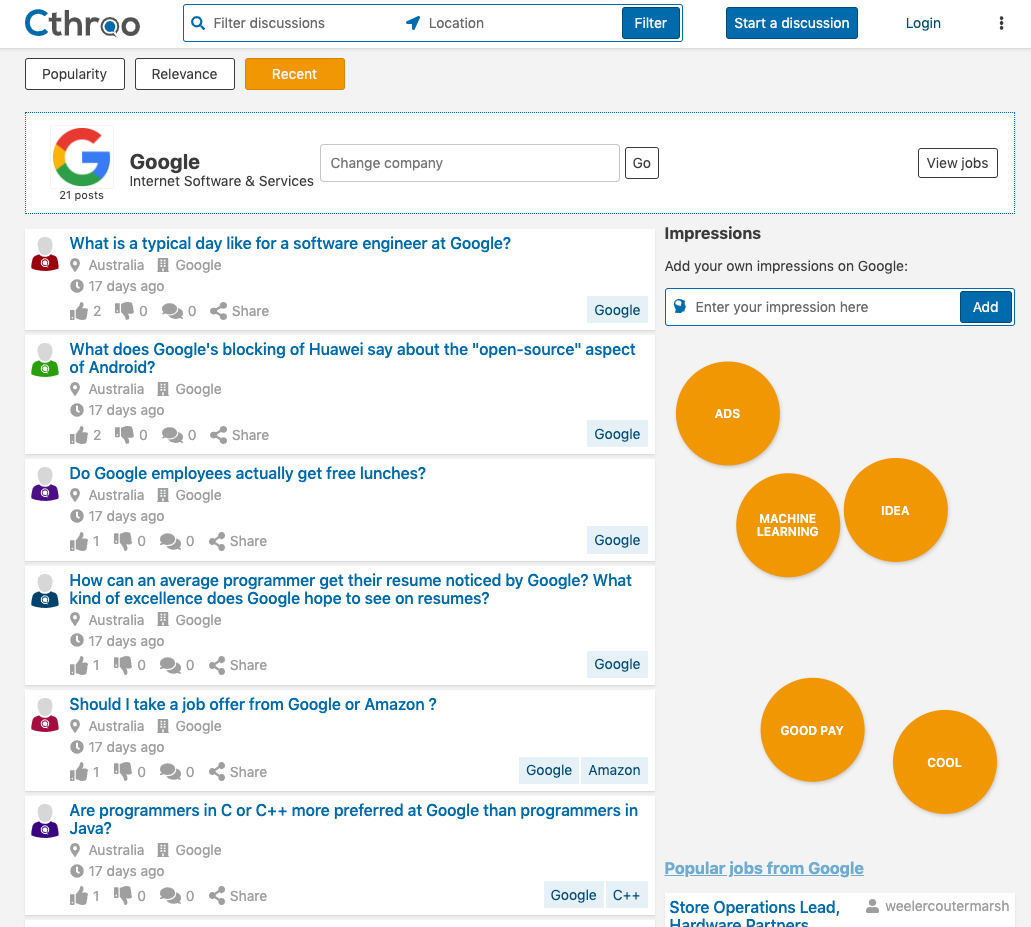
Task: Like the free lunches post
Action: (79, 541)
